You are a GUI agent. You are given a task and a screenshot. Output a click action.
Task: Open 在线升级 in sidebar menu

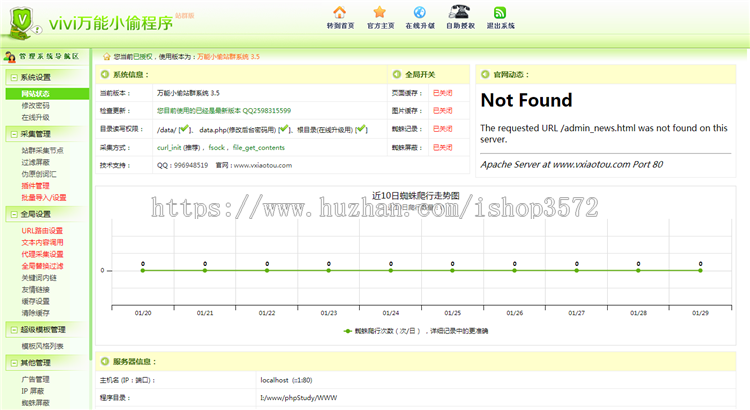[35, 117]
